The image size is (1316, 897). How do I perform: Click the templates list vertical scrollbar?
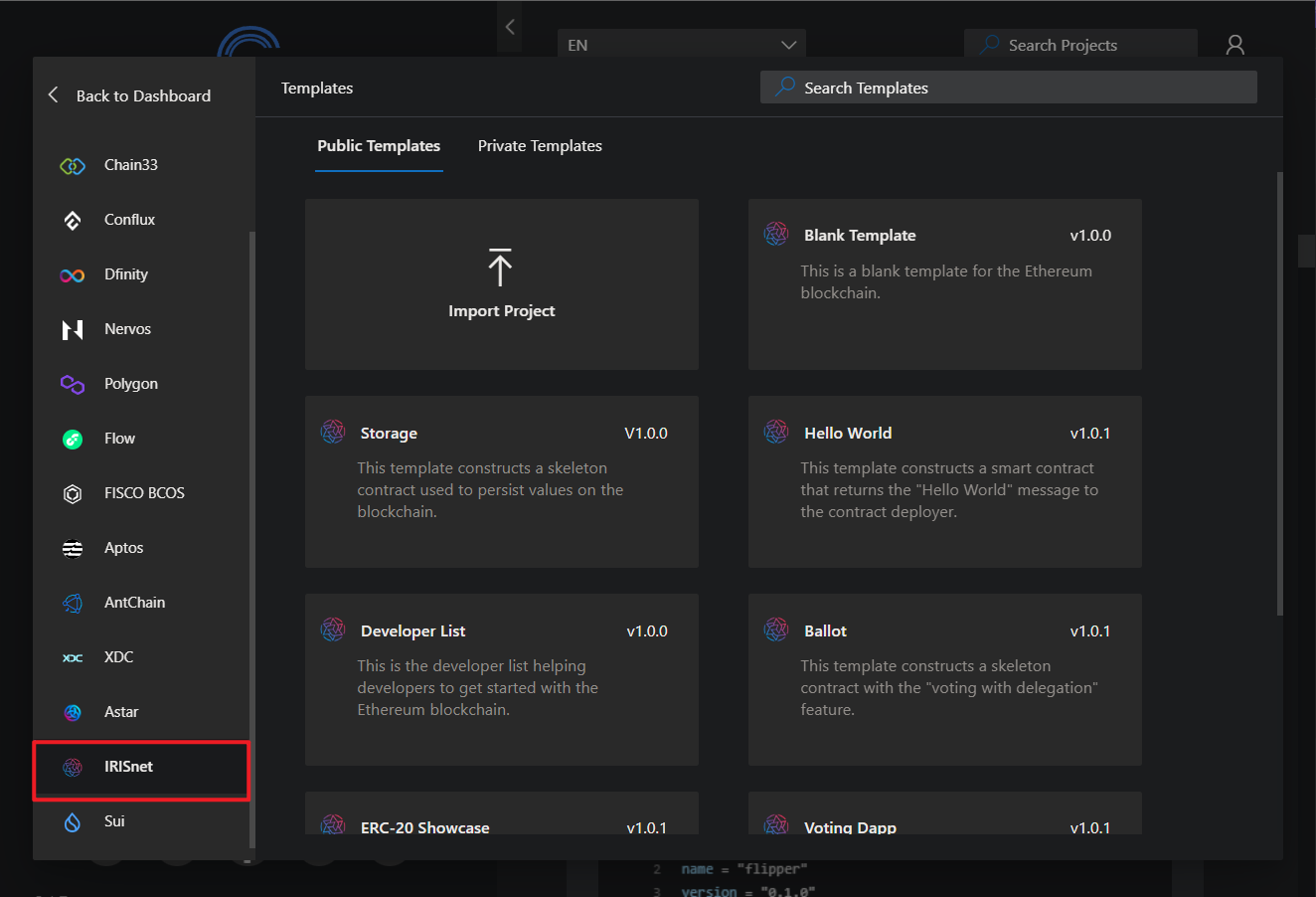tap(1279, 393)
